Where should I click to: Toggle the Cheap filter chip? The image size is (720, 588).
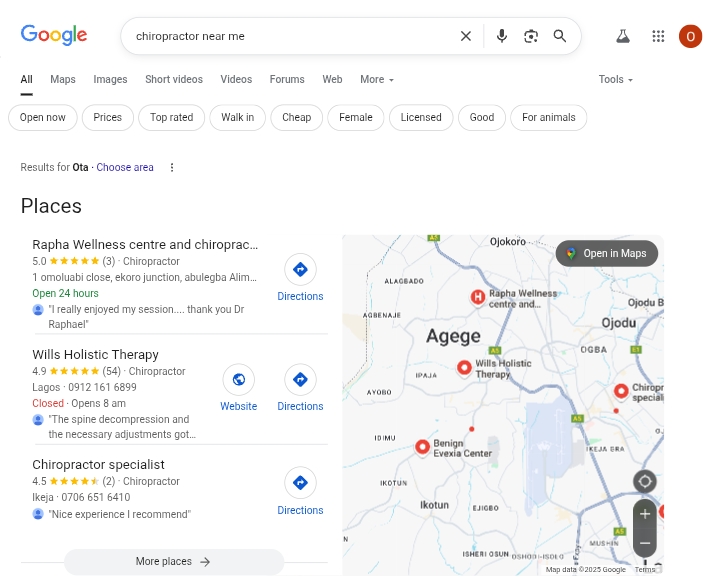coord(297,118)
